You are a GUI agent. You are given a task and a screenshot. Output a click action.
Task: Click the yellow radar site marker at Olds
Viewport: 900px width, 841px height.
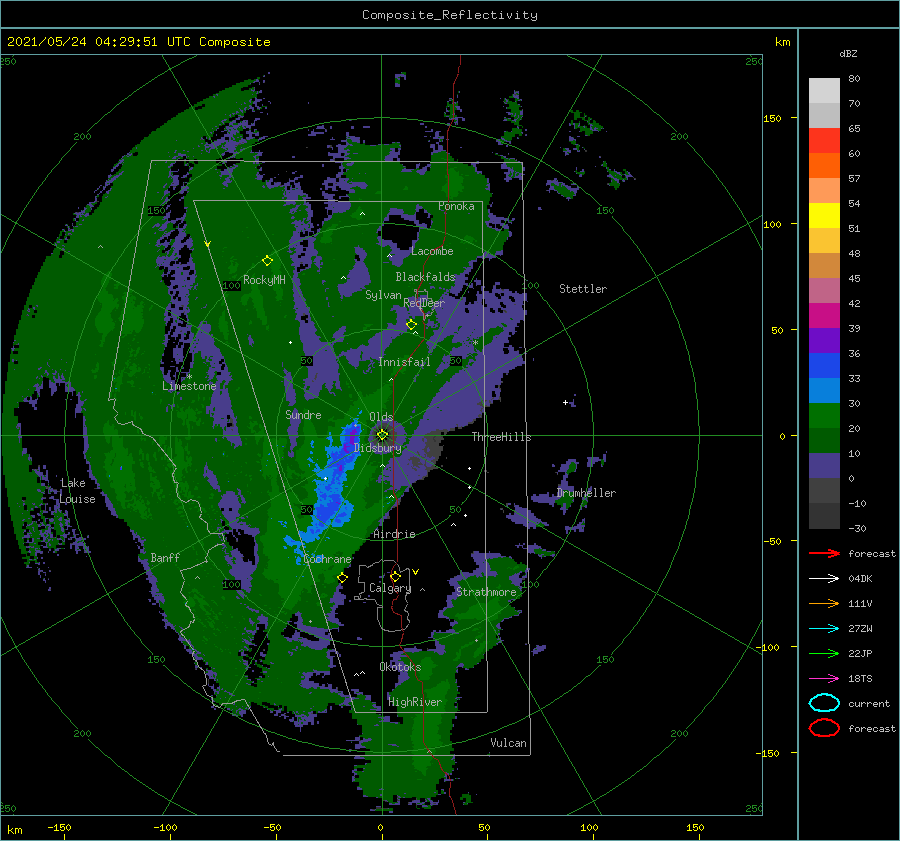[382, 435]
